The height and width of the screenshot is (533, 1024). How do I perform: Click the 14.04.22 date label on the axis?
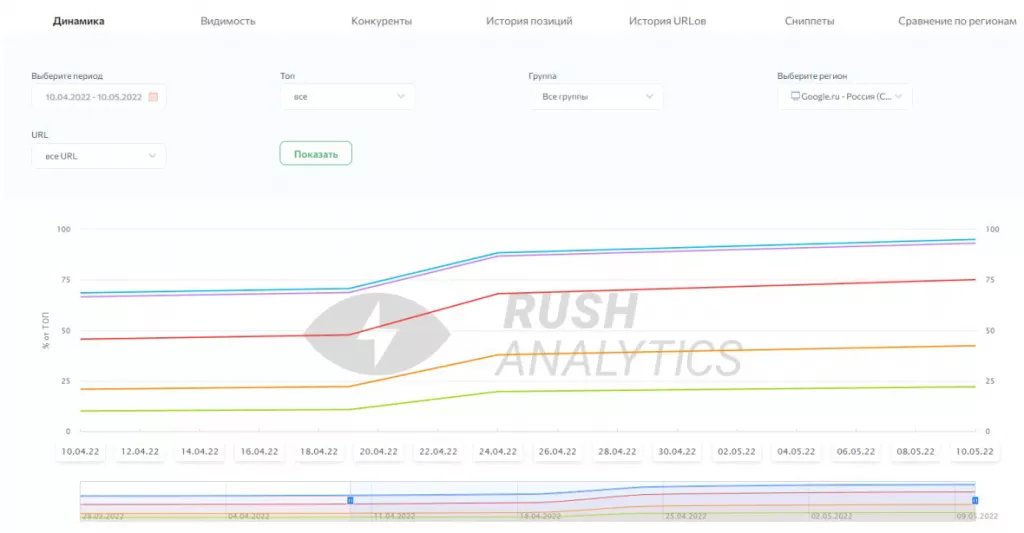click(x=200, y=451)
